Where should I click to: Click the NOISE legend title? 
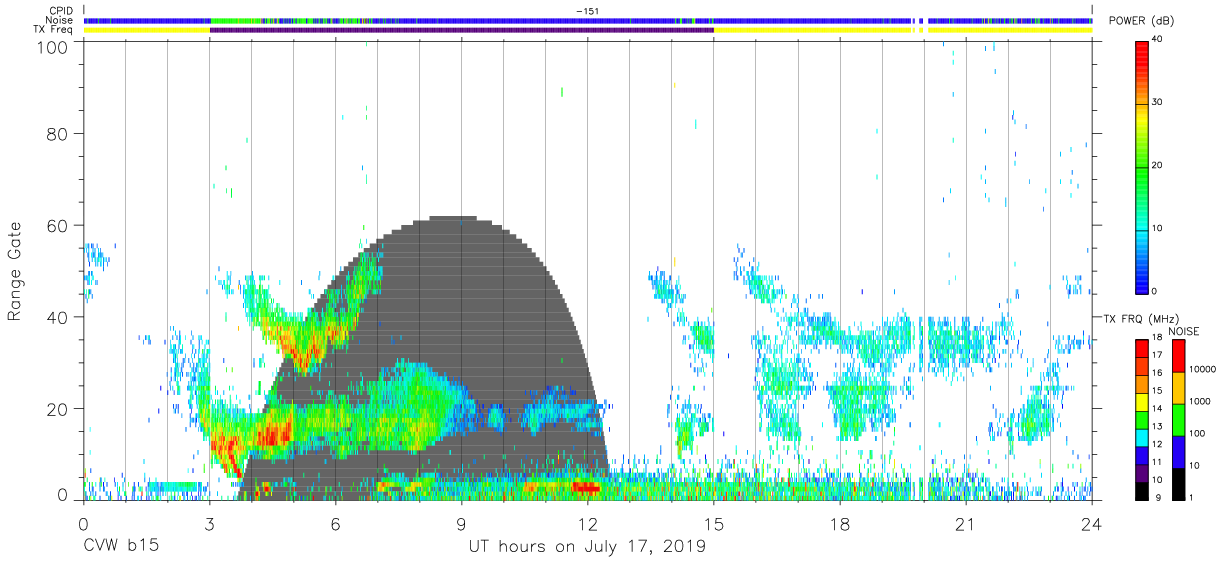click(x=1184, y=331)
